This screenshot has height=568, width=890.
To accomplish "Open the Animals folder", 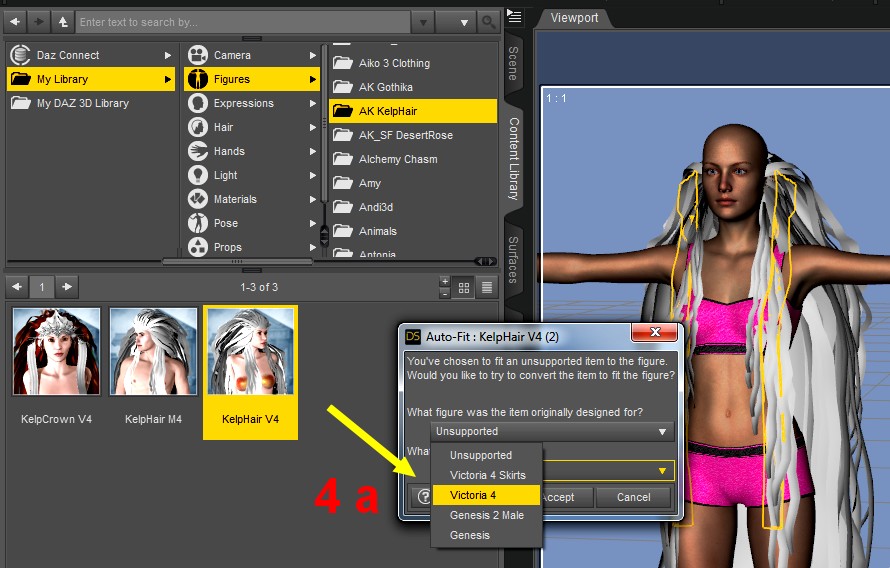I will [x=413, y=231].
